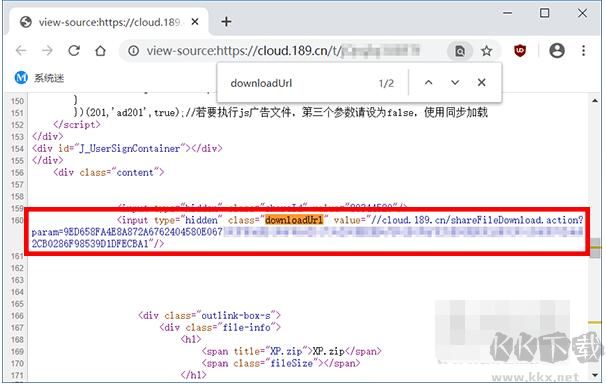Open a new tab with the plus button
This screenshot has width=606, height=384.
(x=226, y=22)
